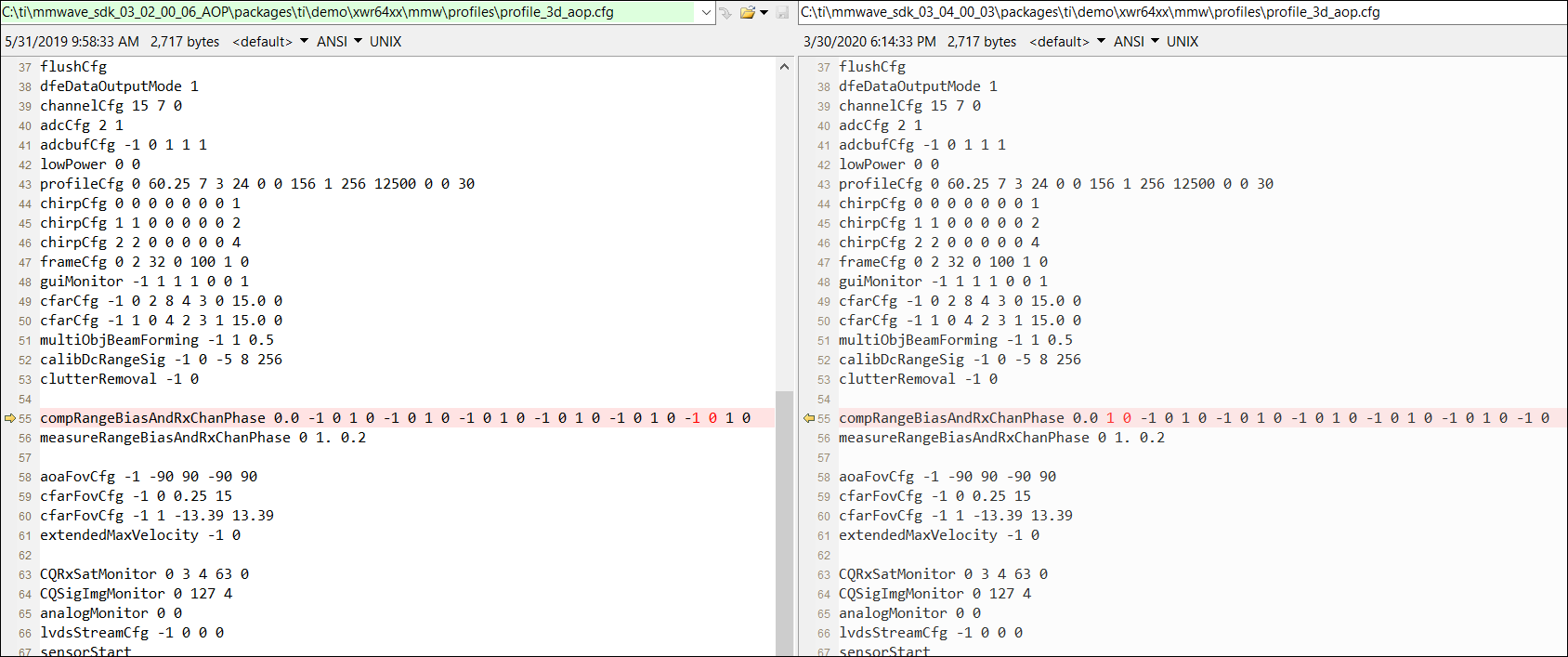Viewport: 1568px width, 657px height.
Task: Click the left file path input field
Action: click(344, 12)
